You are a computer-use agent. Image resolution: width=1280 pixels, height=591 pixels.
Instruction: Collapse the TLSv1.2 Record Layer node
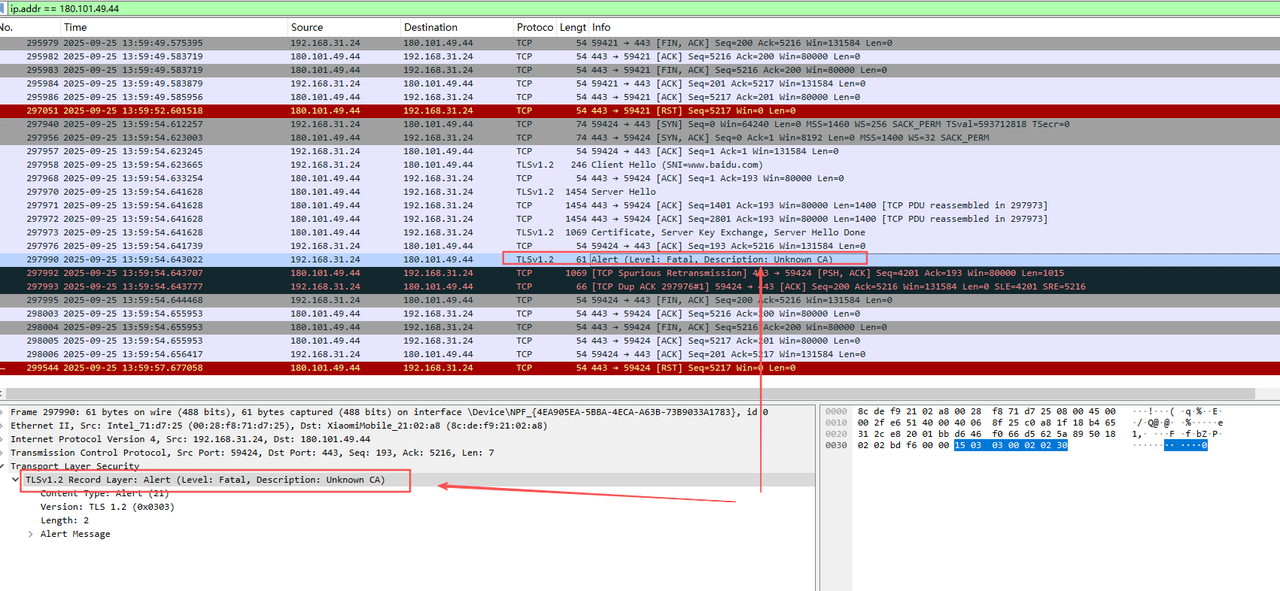tap(16, 480)
